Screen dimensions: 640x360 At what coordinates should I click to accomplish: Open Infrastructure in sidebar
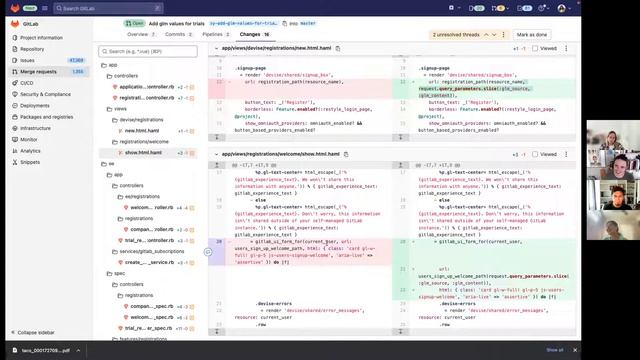click(x=36, y=128)
